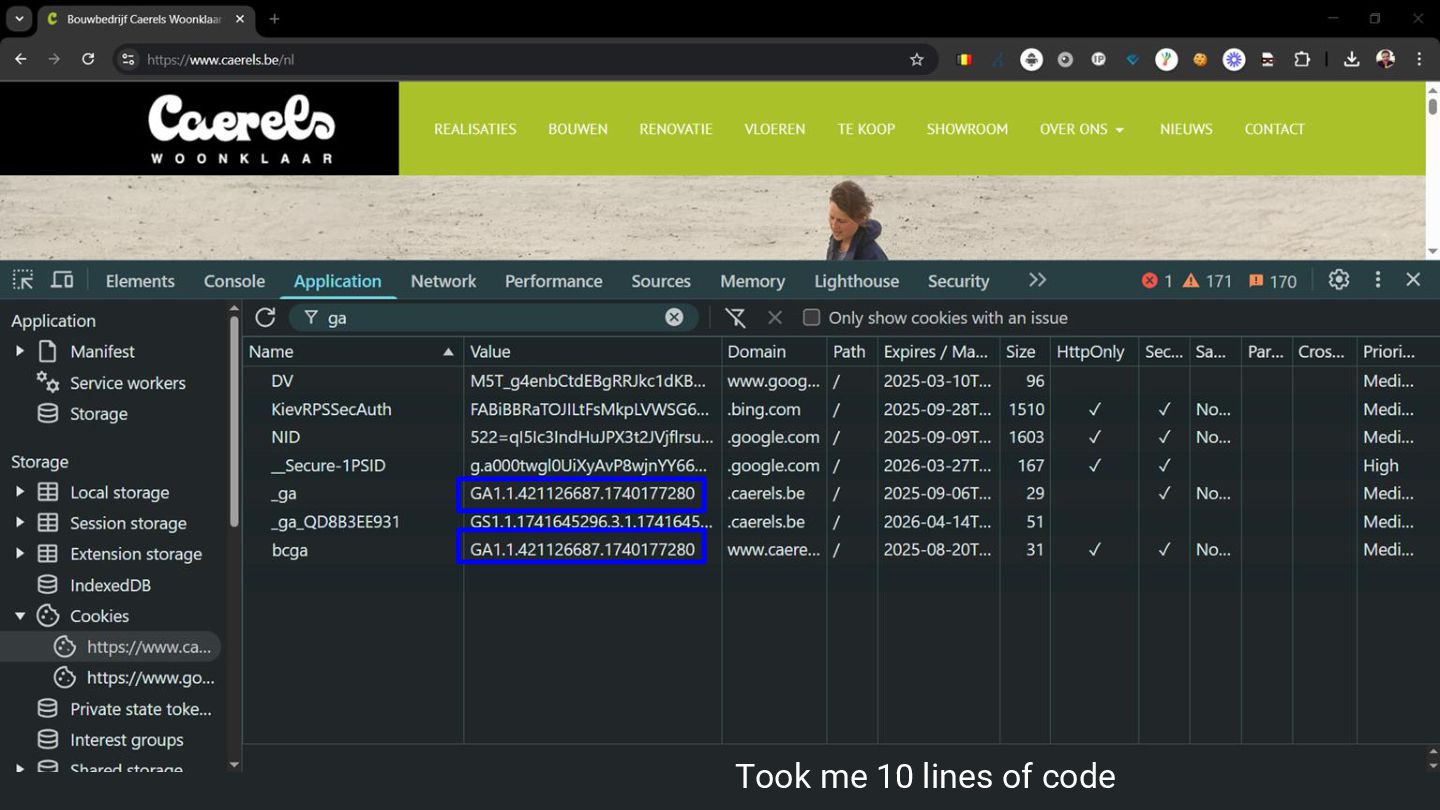Open the Performance tab
This screenshot has width=1440, height=810.
click(553, 281)
